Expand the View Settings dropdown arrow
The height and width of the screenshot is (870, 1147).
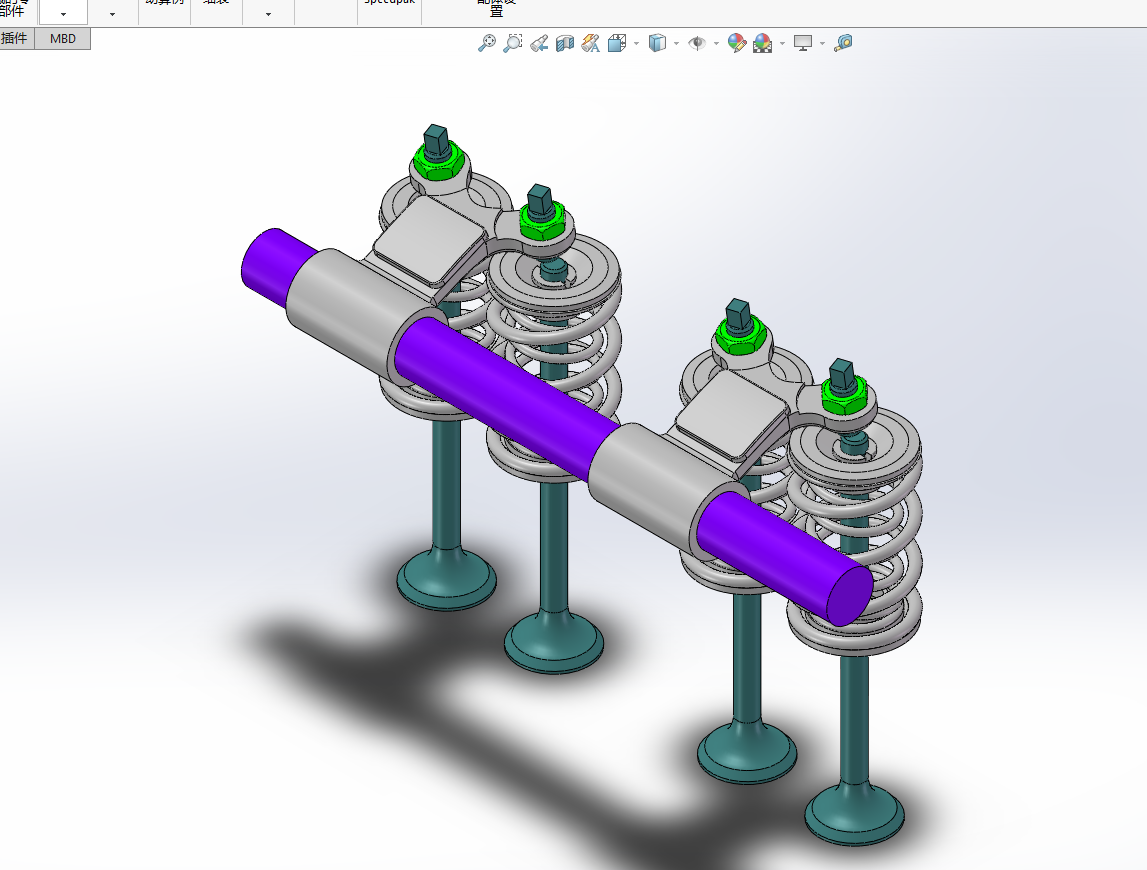[822, 44]
